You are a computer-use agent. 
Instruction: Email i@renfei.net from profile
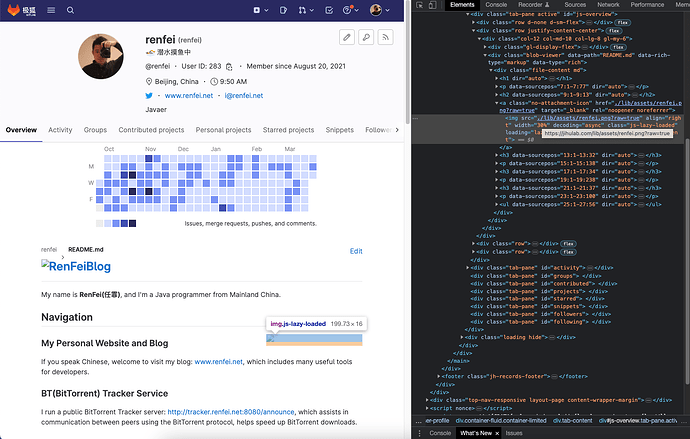pyautogui.click(x=244, y=95)
